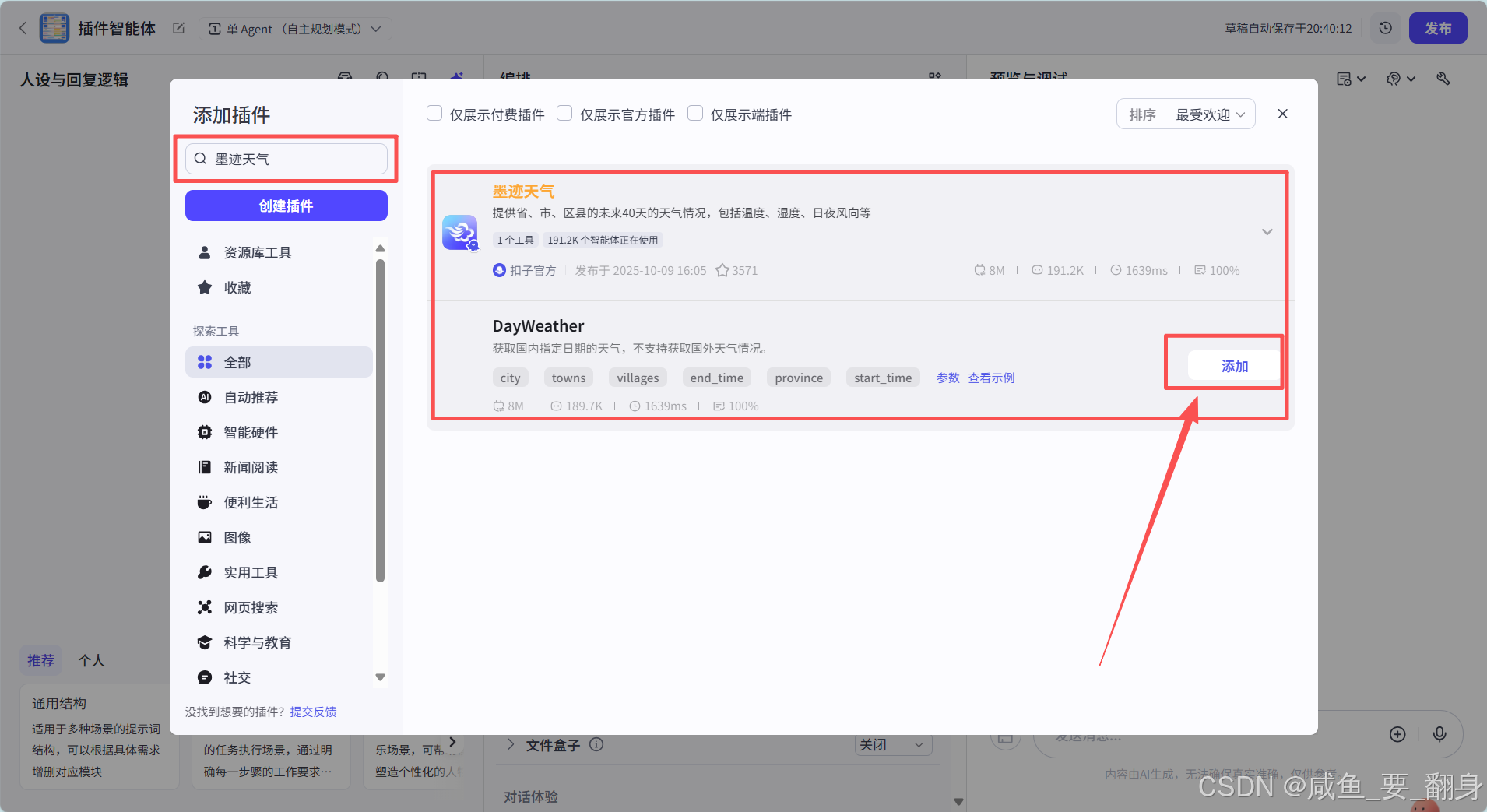
Task: Click the 科学与教育 graduation cap icon
Action: tap(205, 642)
